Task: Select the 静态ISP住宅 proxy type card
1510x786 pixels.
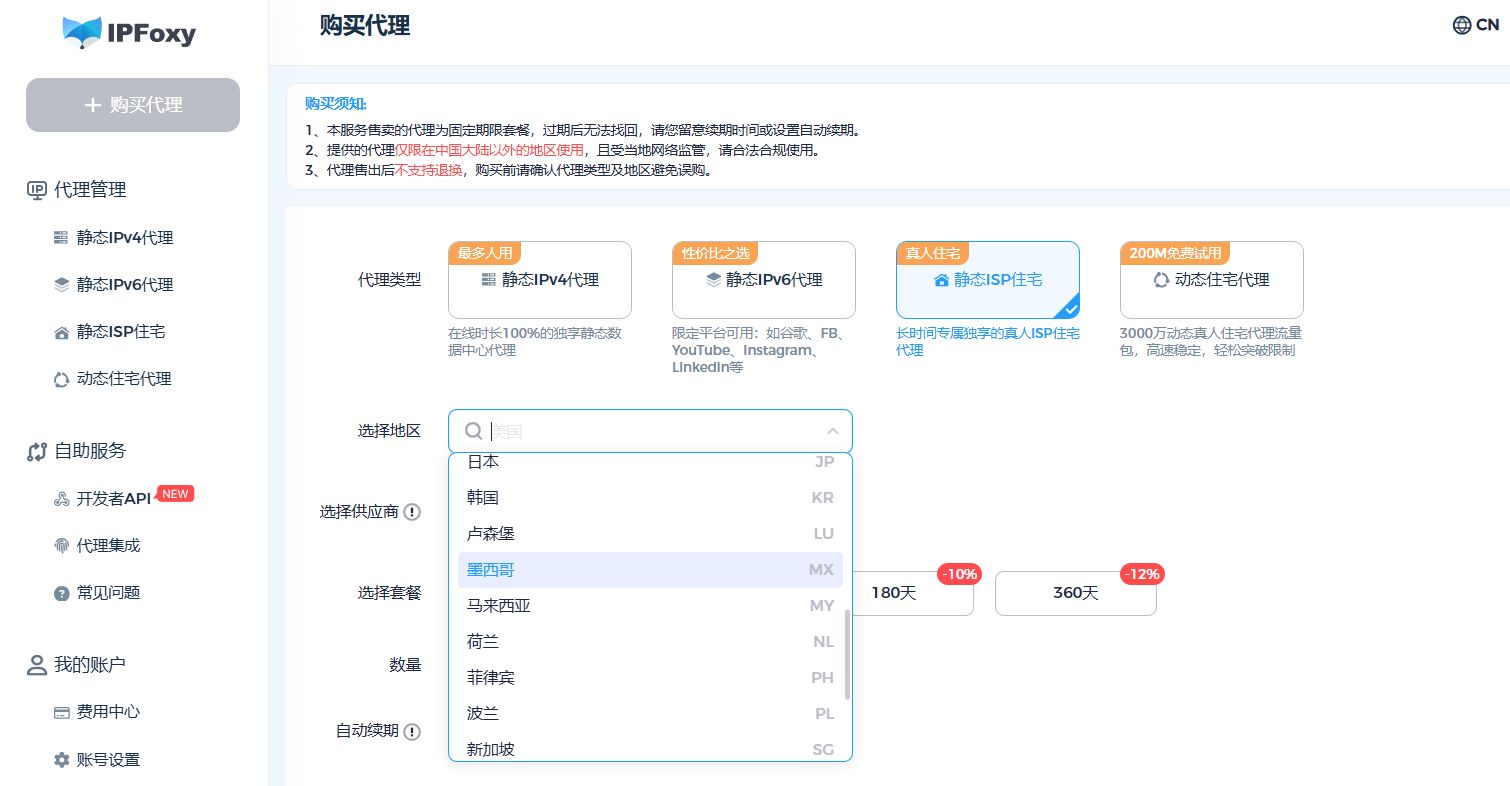Action: point(988,280)
